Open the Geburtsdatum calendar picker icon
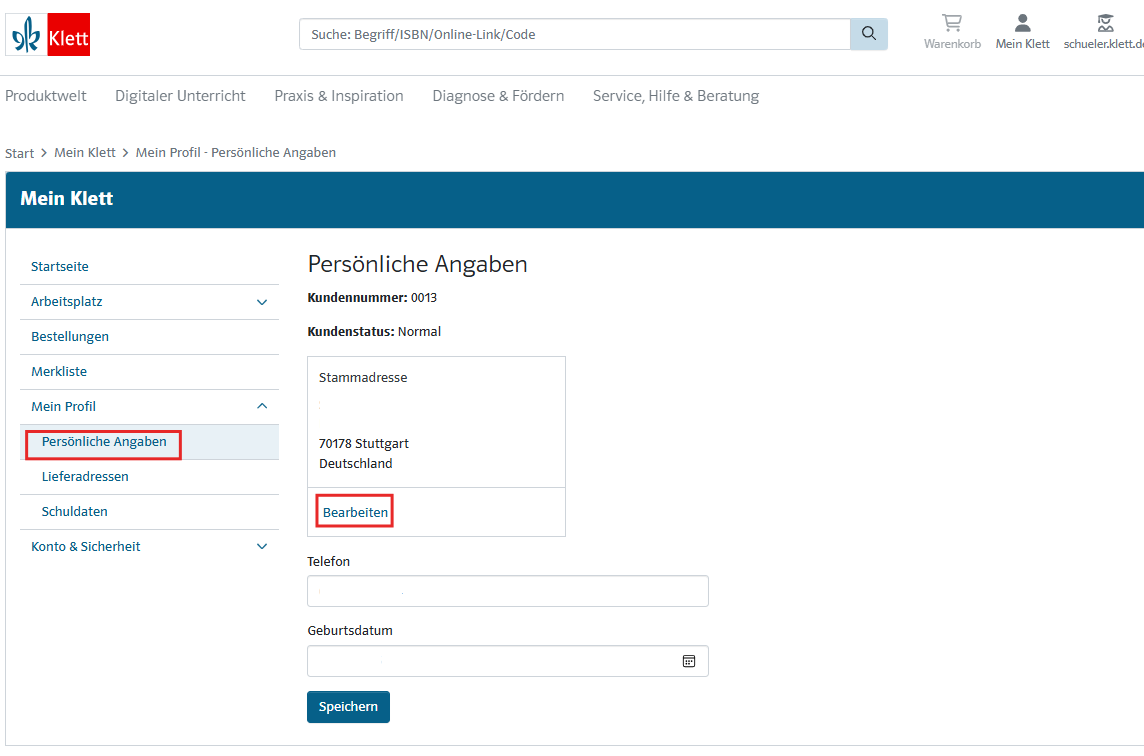Screen dimensions: 1144x756 [x=689, y=661]
